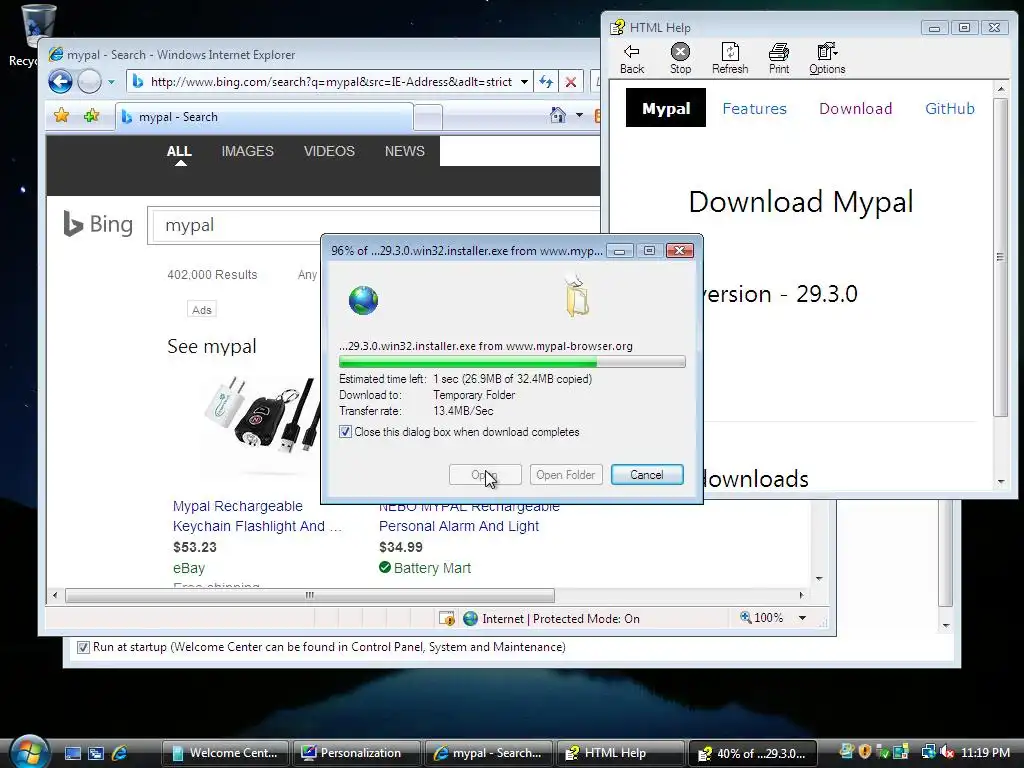
Task: Open Personal Alarm And Light product link
Action: (x=469, y=517)
